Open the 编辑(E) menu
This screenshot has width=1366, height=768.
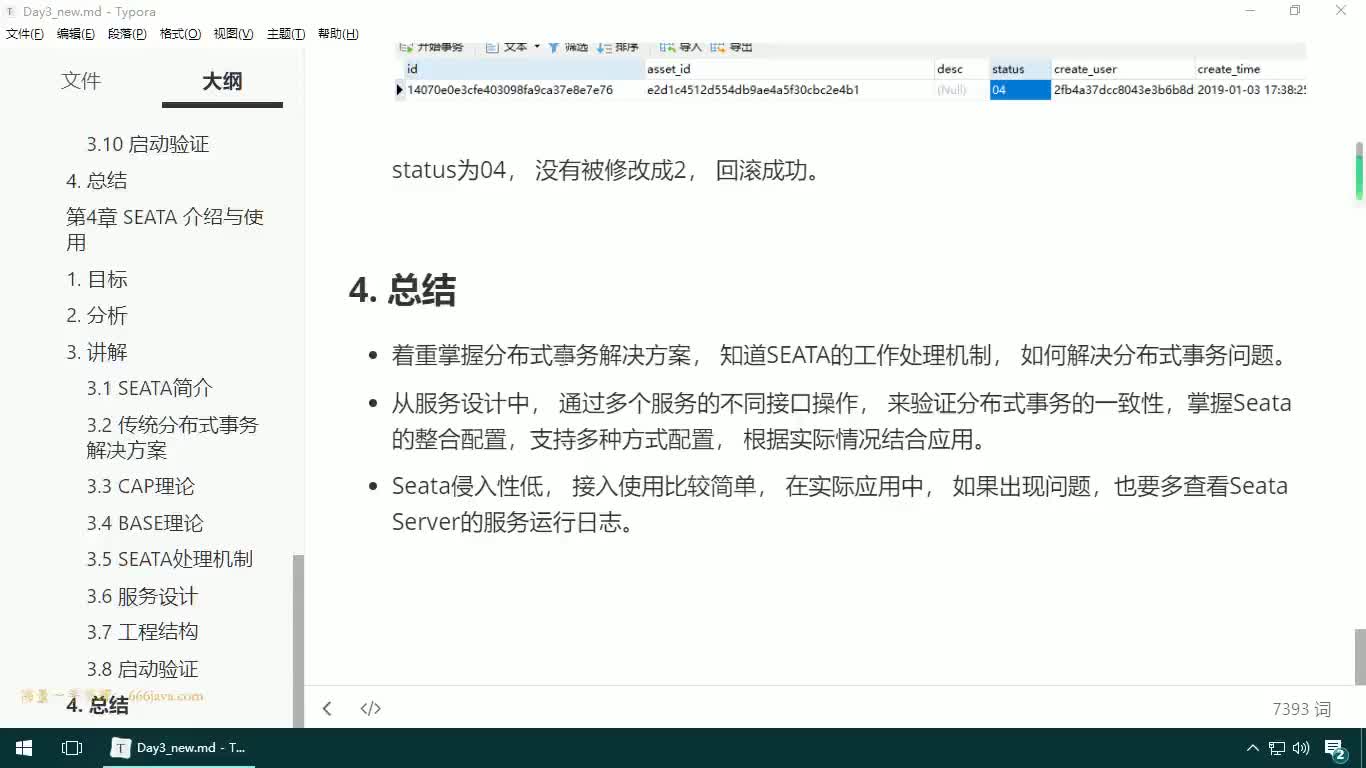[x=75, y=34]
